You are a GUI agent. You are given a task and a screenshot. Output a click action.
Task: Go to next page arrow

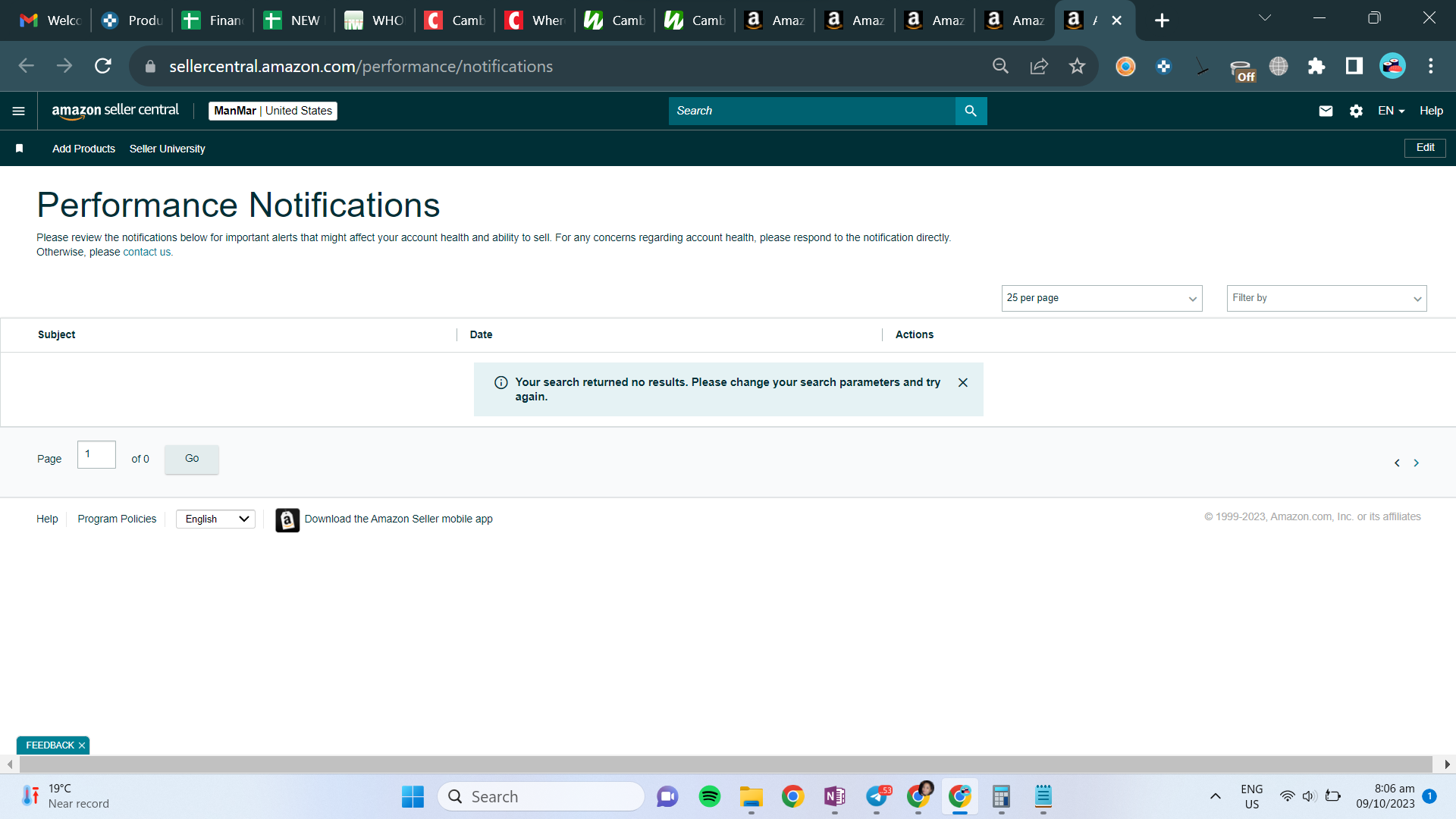[x=1416, y=463]
